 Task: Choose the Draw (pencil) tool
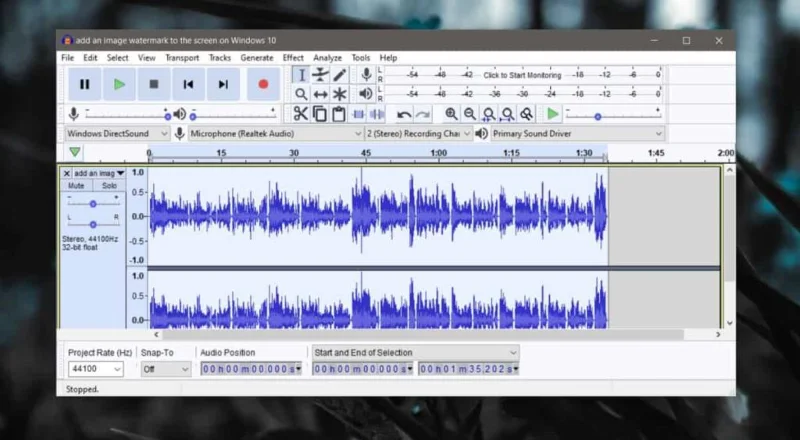pyautogui.click(x=340, y=75)
